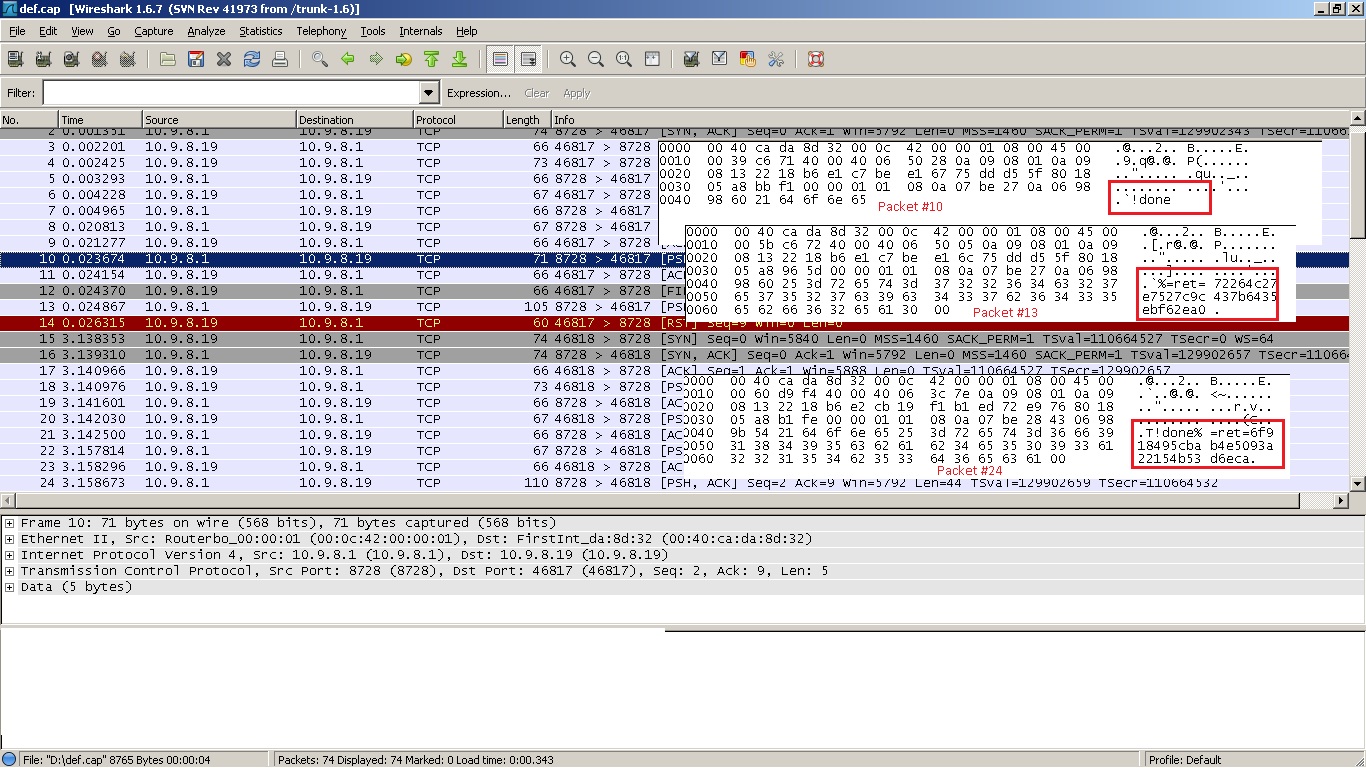The width and height of the screenshot is (1366, 768).
Task: Expand the Transmission Control Protocol node
Action: point(10,571)
